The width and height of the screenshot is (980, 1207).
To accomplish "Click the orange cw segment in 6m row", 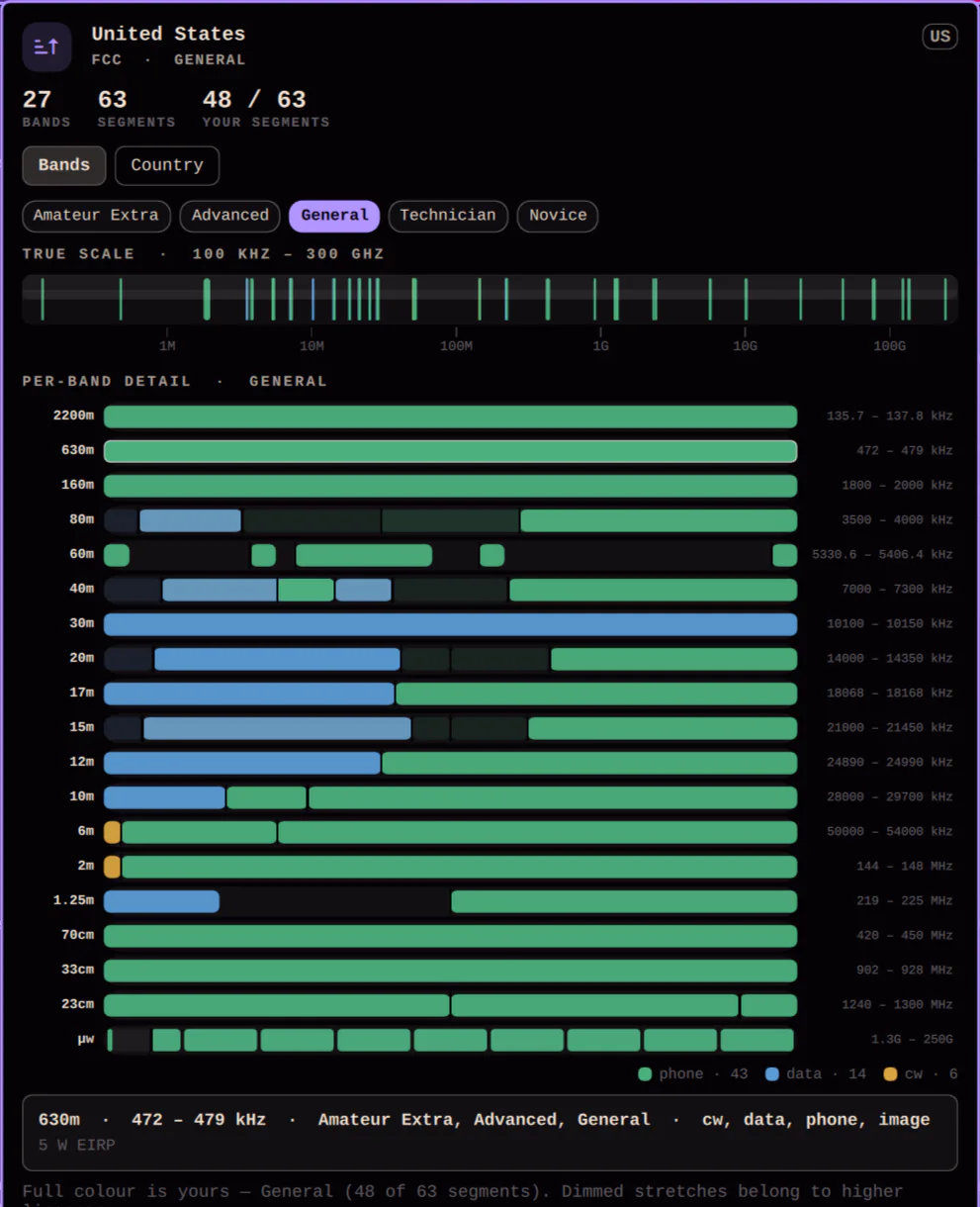I will pyautogui.click(x=112, y=832).
